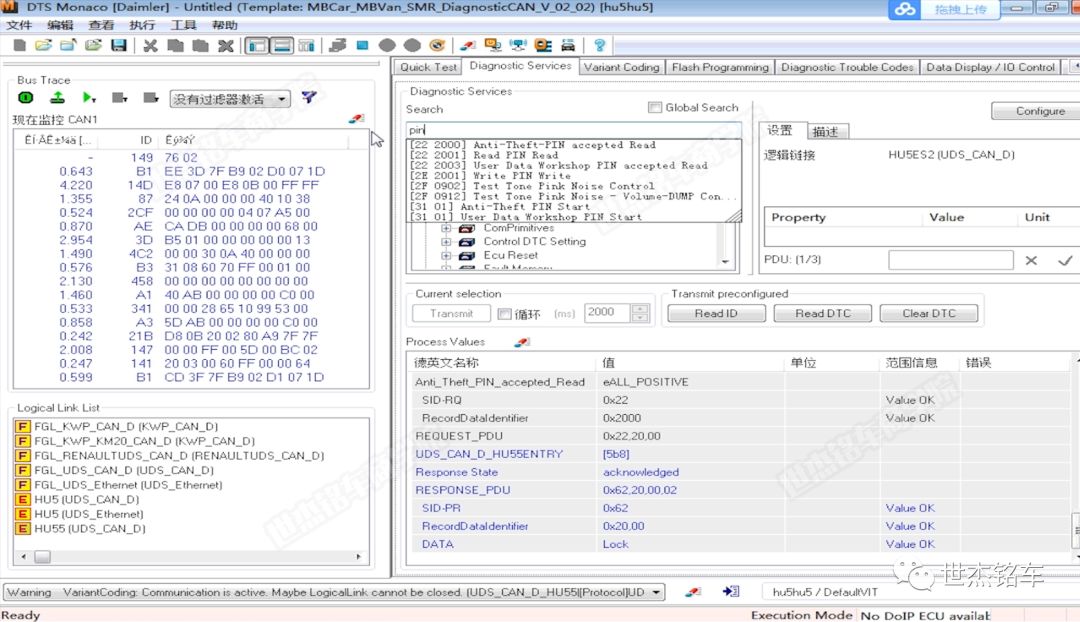Open the 编辑 menu
1080x622 pixels.
[x=60, y=25]
